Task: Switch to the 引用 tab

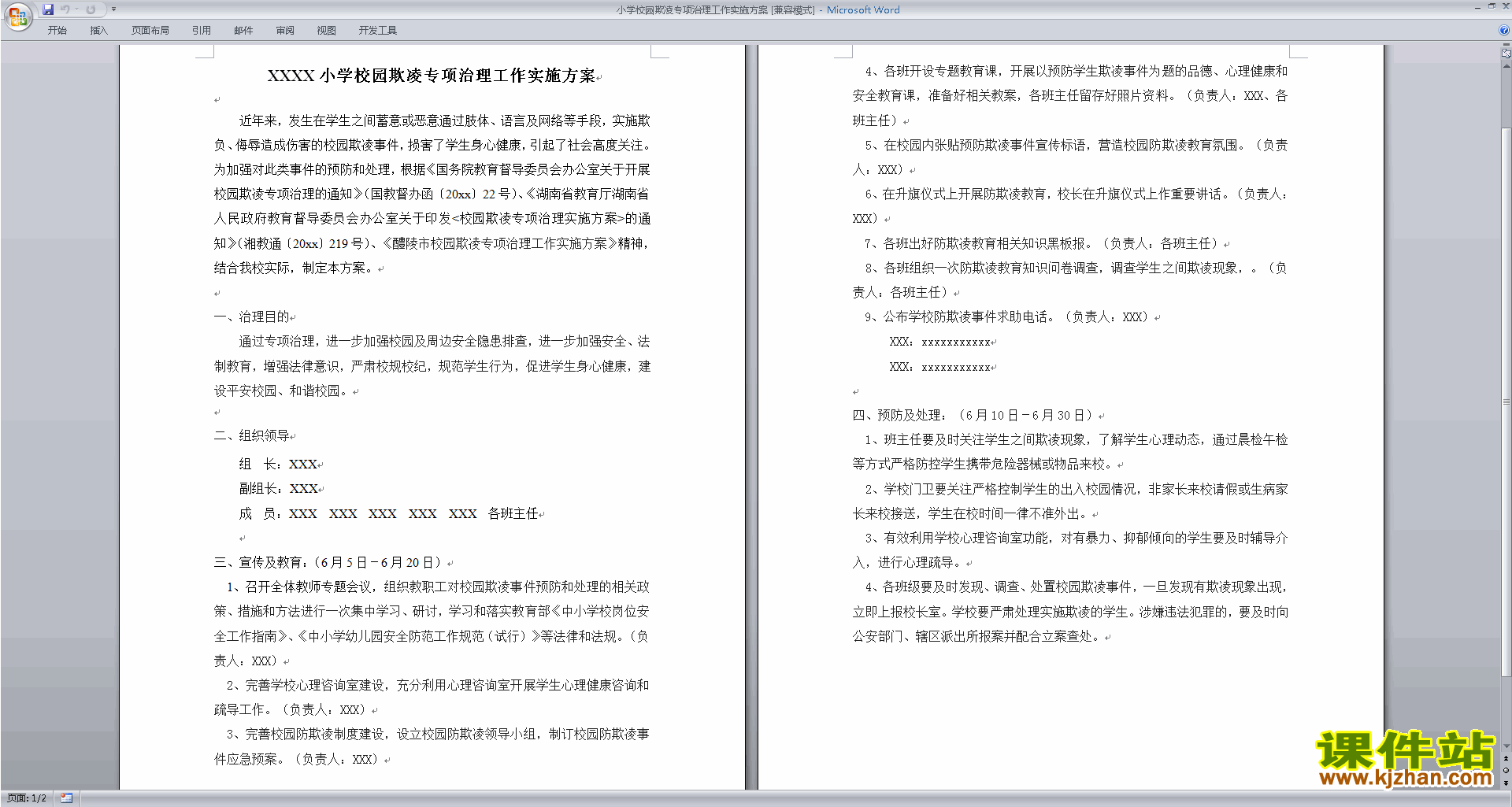Action: click(x=202, y=30)
